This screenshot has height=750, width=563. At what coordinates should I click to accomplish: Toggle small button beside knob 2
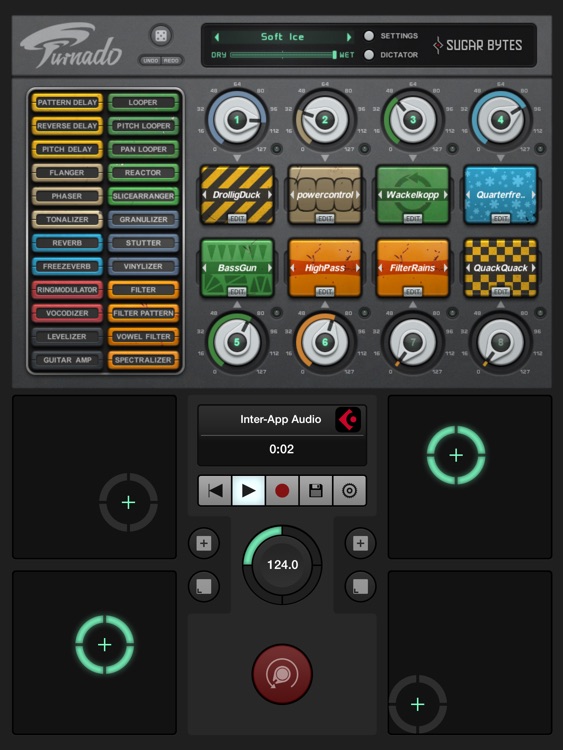365,149
